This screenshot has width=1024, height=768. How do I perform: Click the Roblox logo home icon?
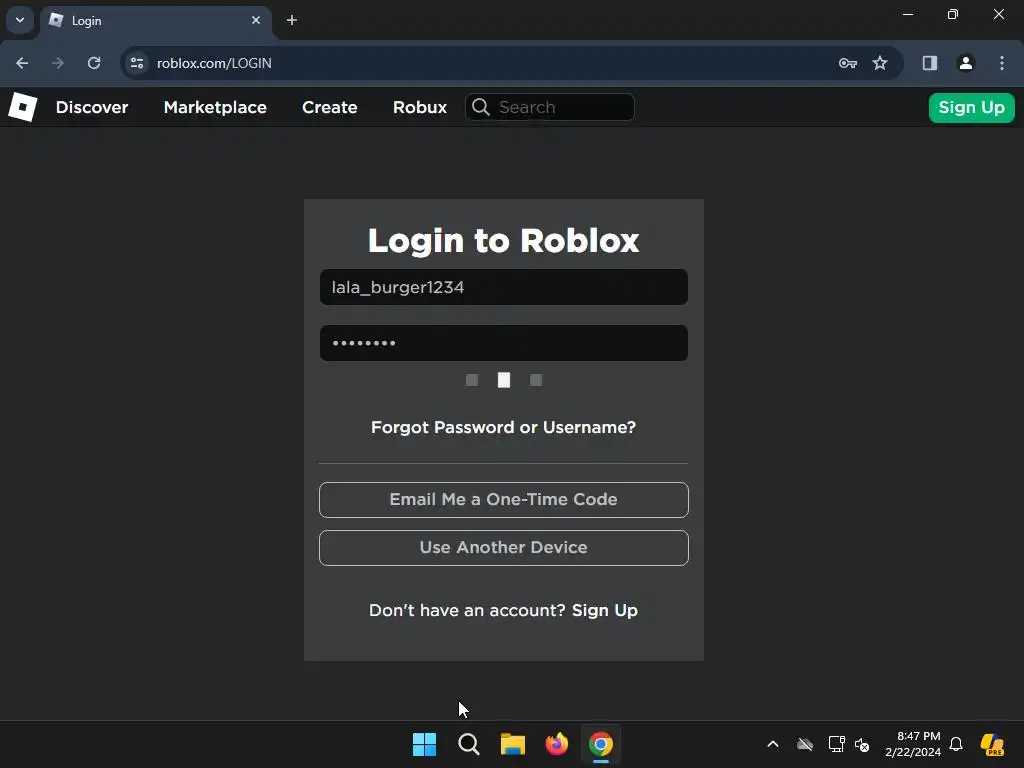22,107
